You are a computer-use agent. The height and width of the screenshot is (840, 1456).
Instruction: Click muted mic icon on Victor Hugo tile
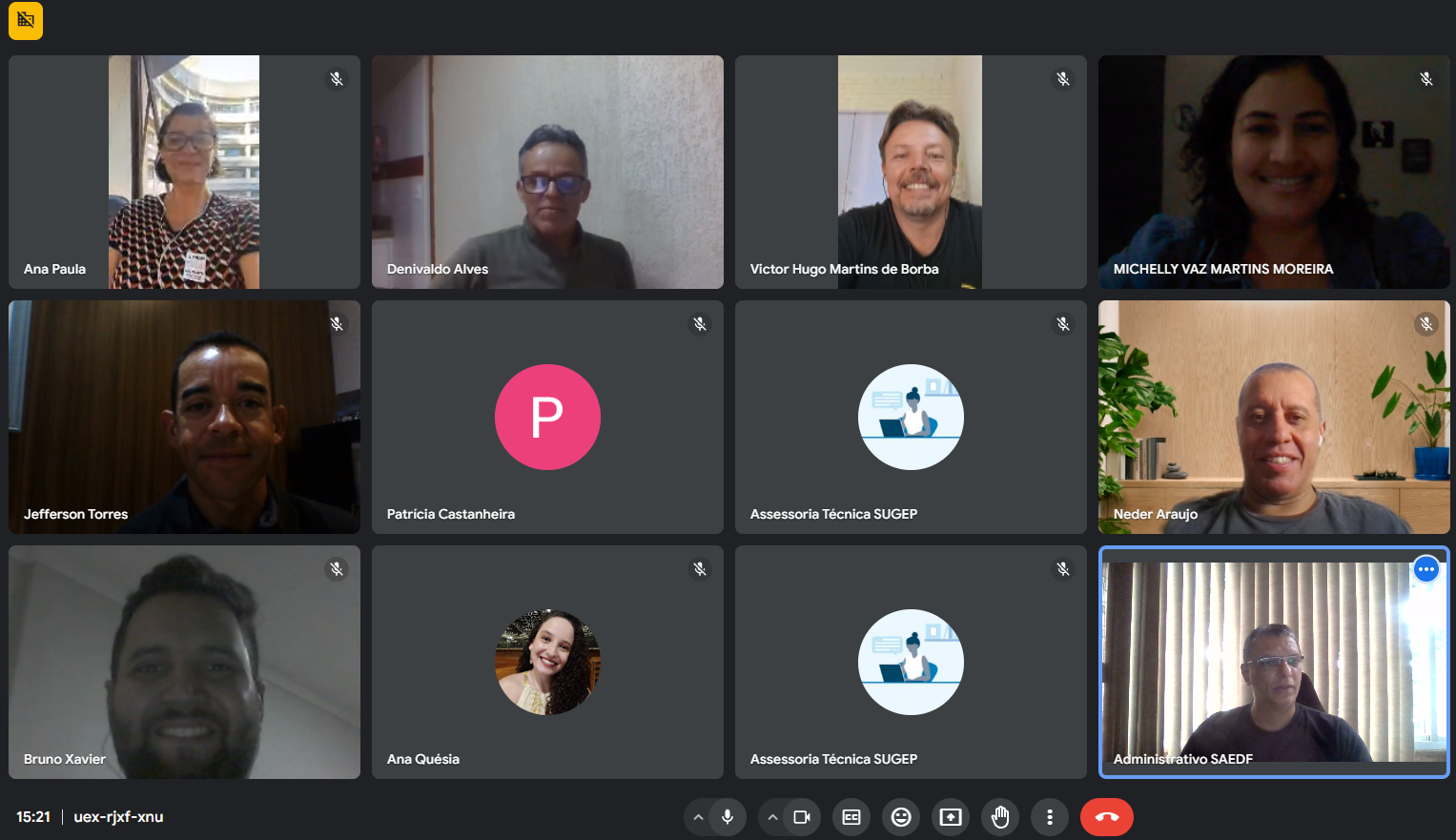pos(1063,79)
